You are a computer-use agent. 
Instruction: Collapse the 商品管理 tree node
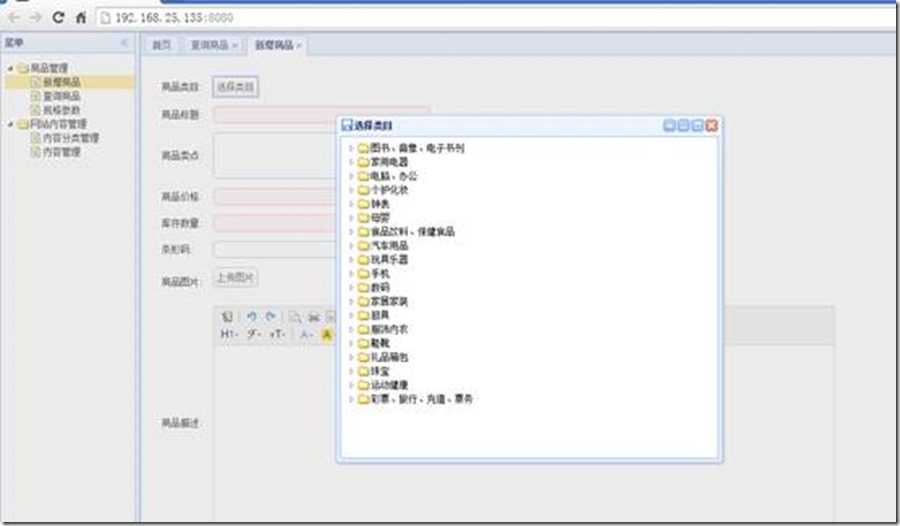coord(10,68)
